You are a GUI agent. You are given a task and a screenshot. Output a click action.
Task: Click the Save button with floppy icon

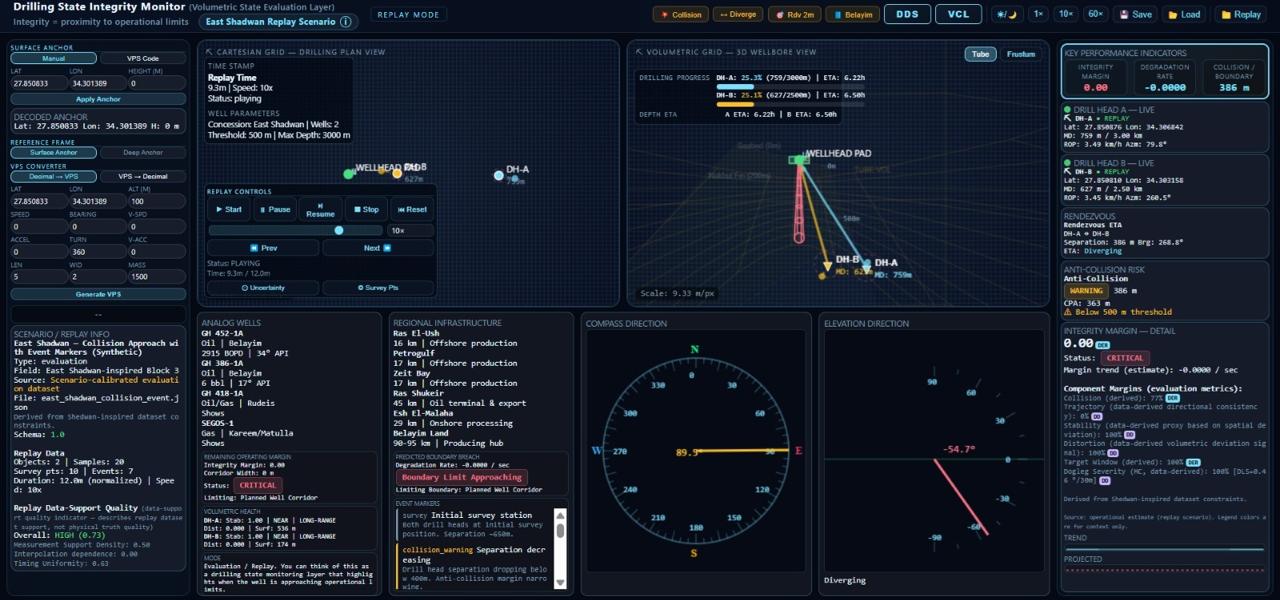[1136, 15]
